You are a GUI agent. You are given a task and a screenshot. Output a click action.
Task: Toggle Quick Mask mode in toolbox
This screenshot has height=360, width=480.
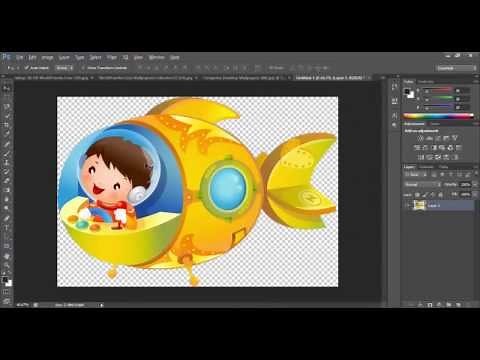click(6, 292)
